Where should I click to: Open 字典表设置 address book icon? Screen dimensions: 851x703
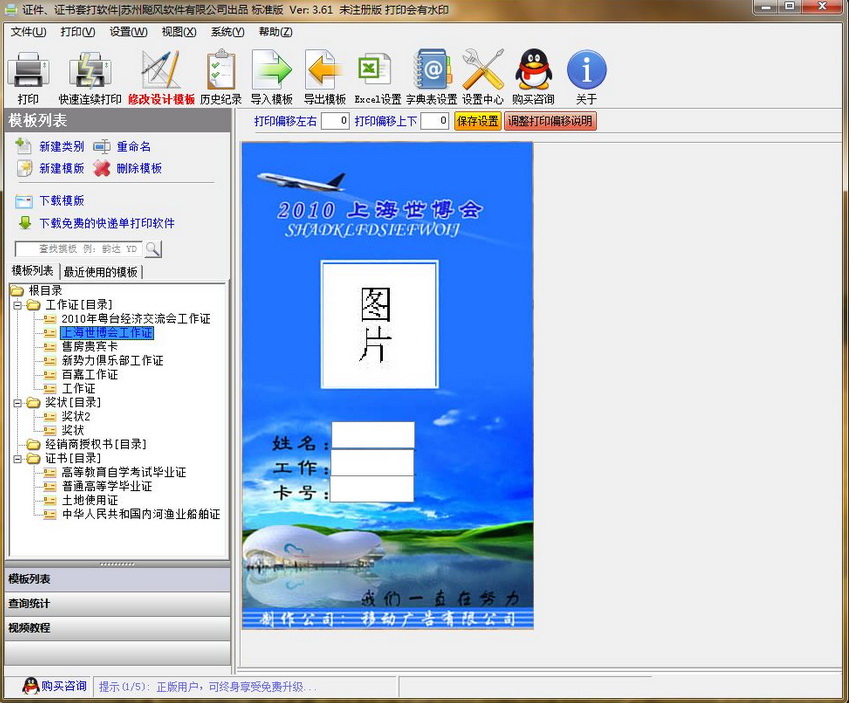point(432,69)
